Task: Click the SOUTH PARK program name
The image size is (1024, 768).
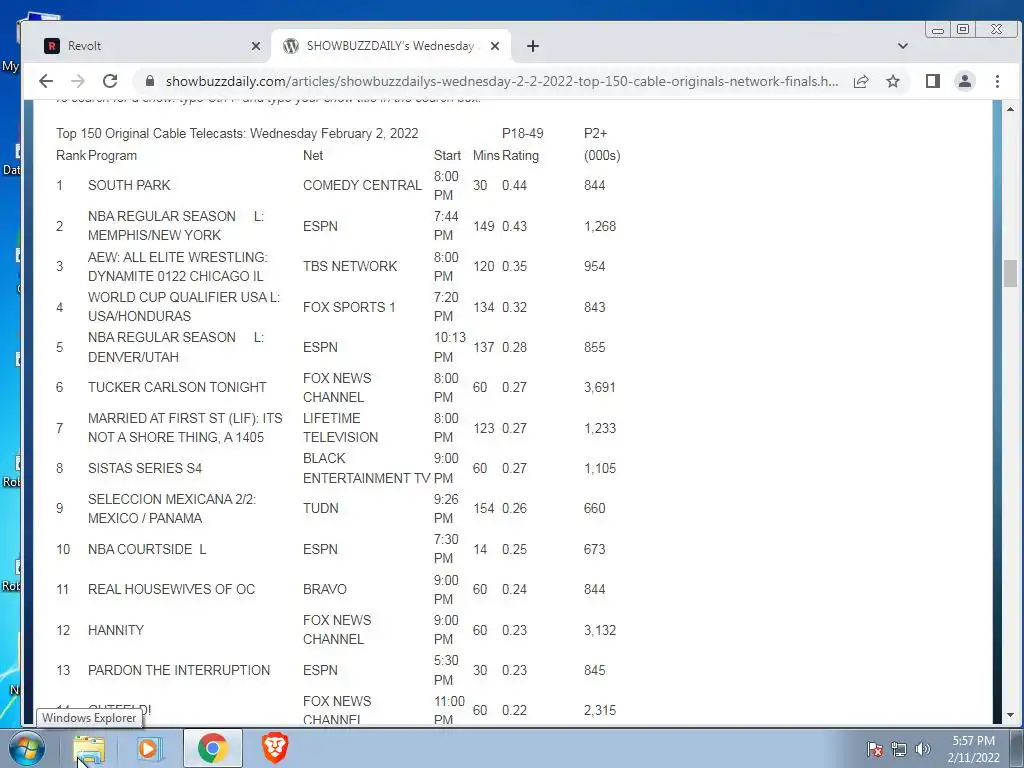Action: click(x=129, y=185)
